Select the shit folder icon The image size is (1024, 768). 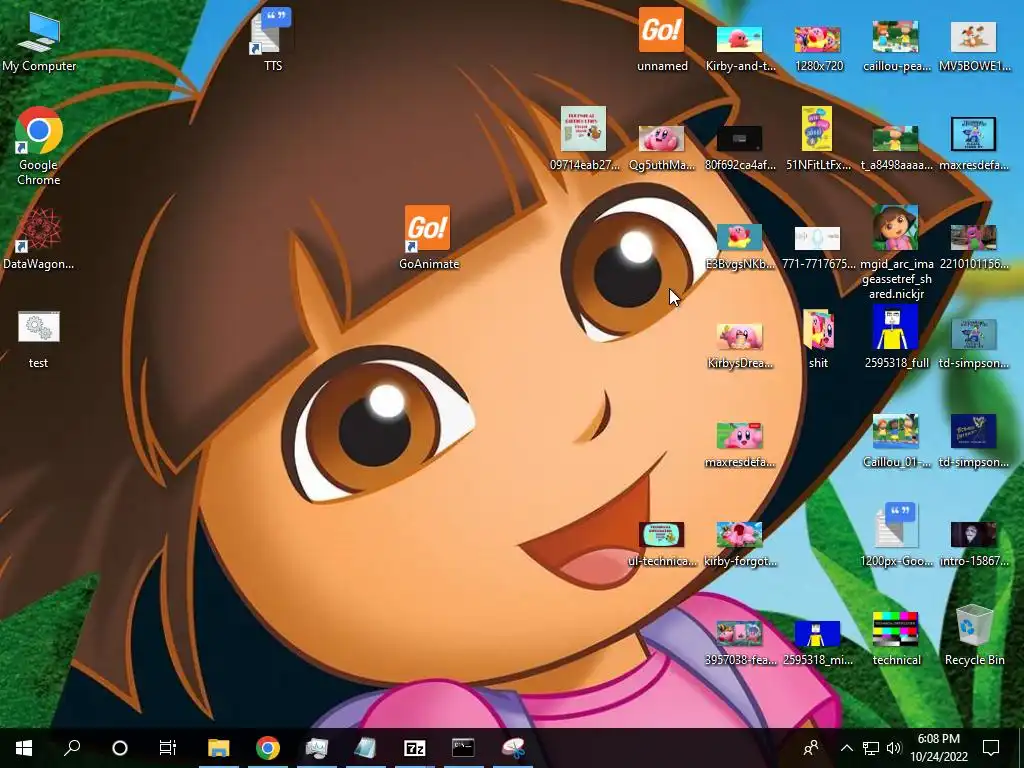[x=818, y=338]
